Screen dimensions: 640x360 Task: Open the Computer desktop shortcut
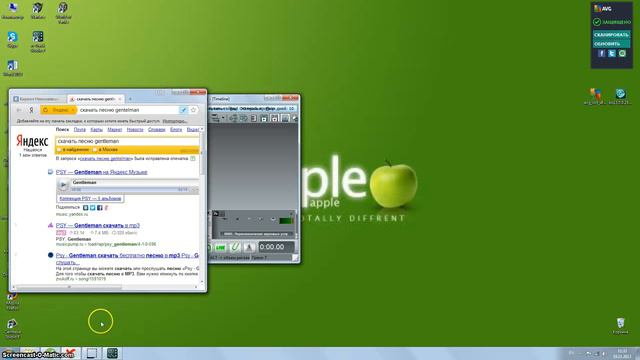[12, 11]
